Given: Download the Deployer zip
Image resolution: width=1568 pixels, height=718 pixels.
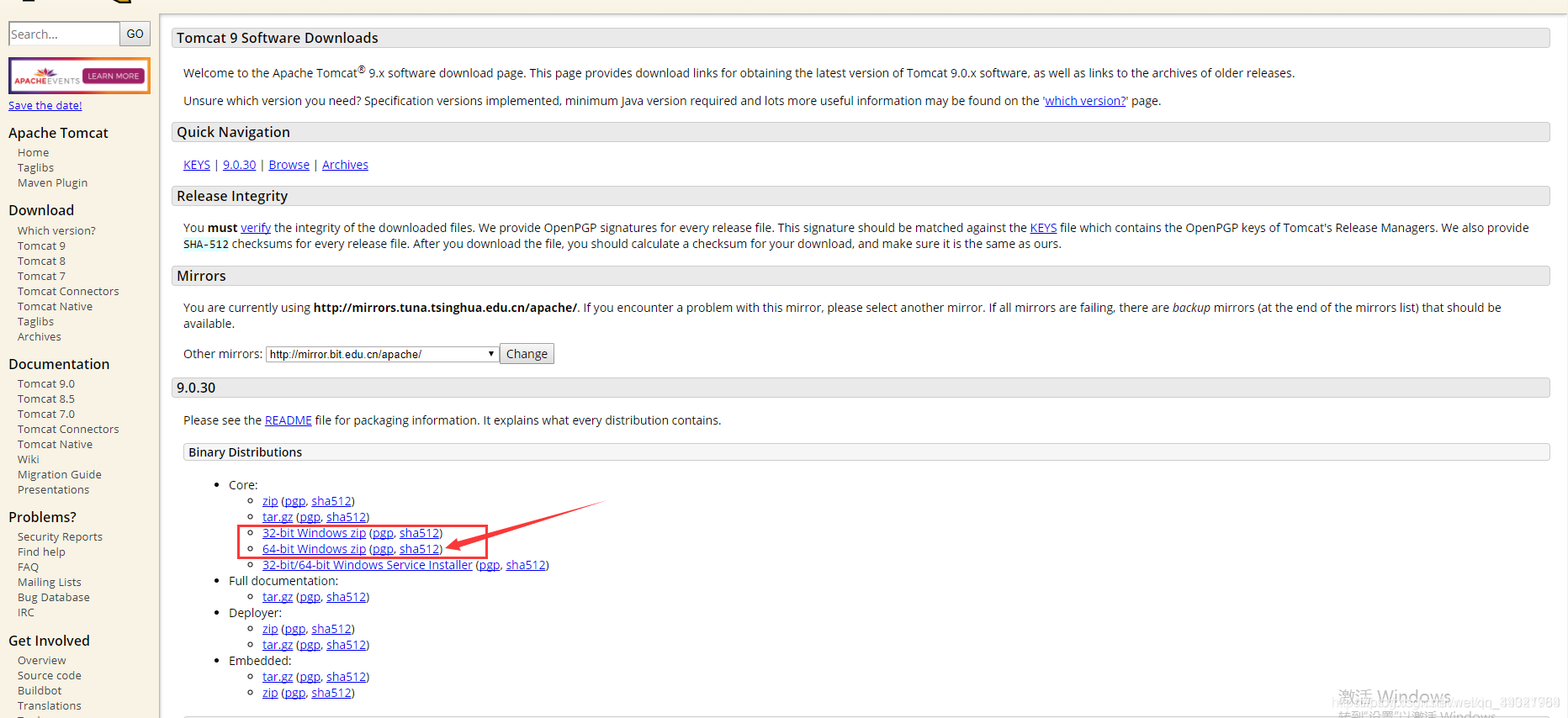Looking at the screenshot, I should coord(270,629).
